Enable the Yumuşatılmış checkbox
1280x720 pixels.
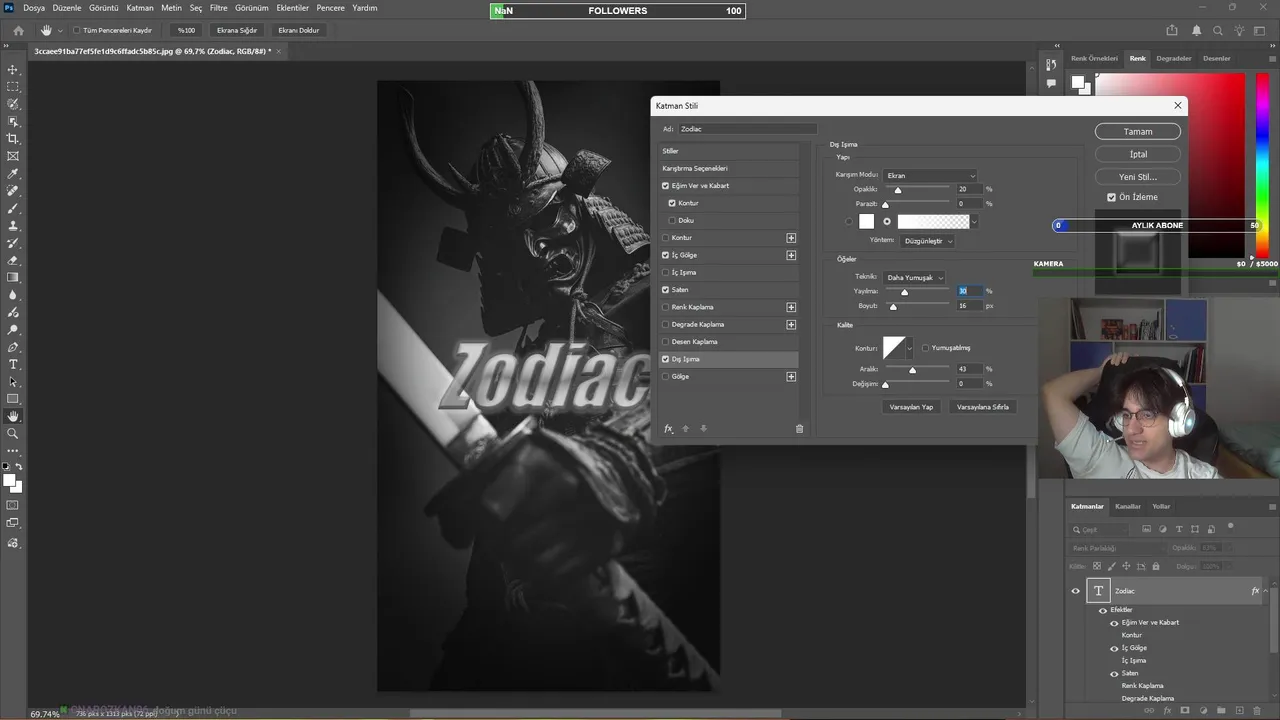coord(925,348)
